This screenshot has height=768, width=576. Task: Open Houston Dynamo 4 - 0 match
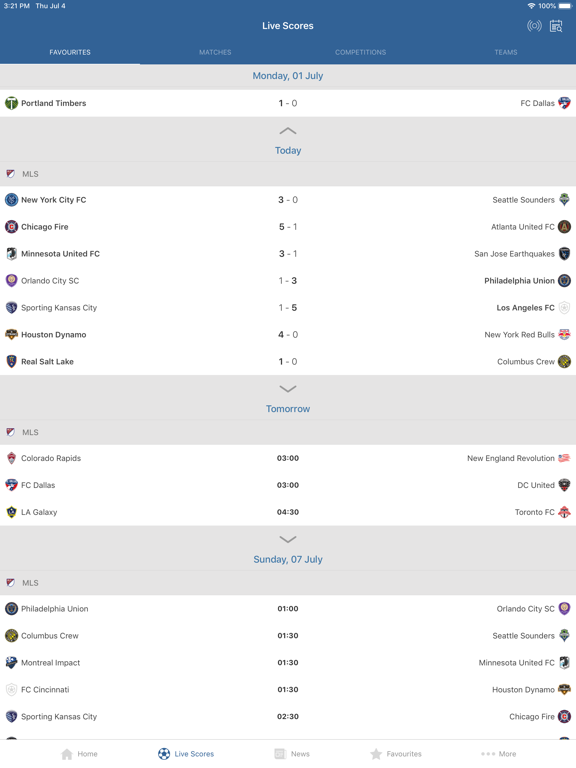[288, 335]
